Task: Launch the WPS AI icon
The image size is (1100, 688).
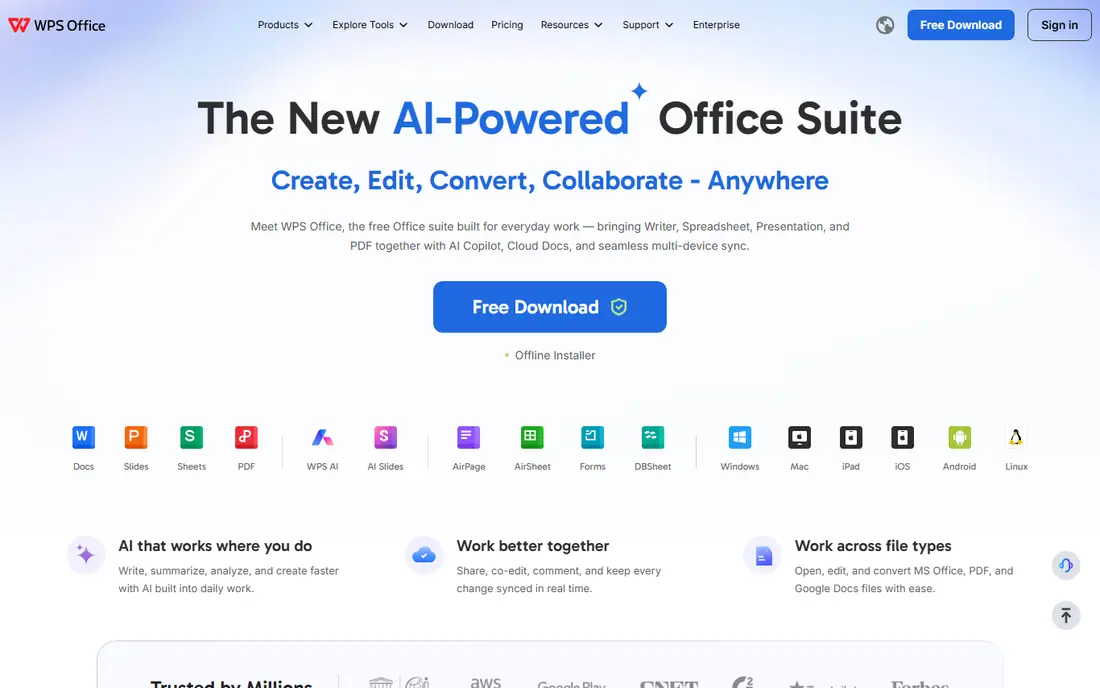Action: tap(322, 438)
